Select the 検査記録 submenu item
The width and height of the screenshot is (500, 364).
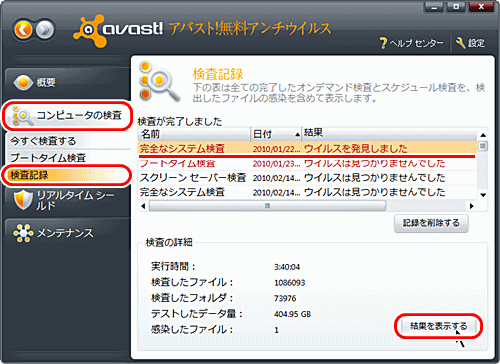67,175
